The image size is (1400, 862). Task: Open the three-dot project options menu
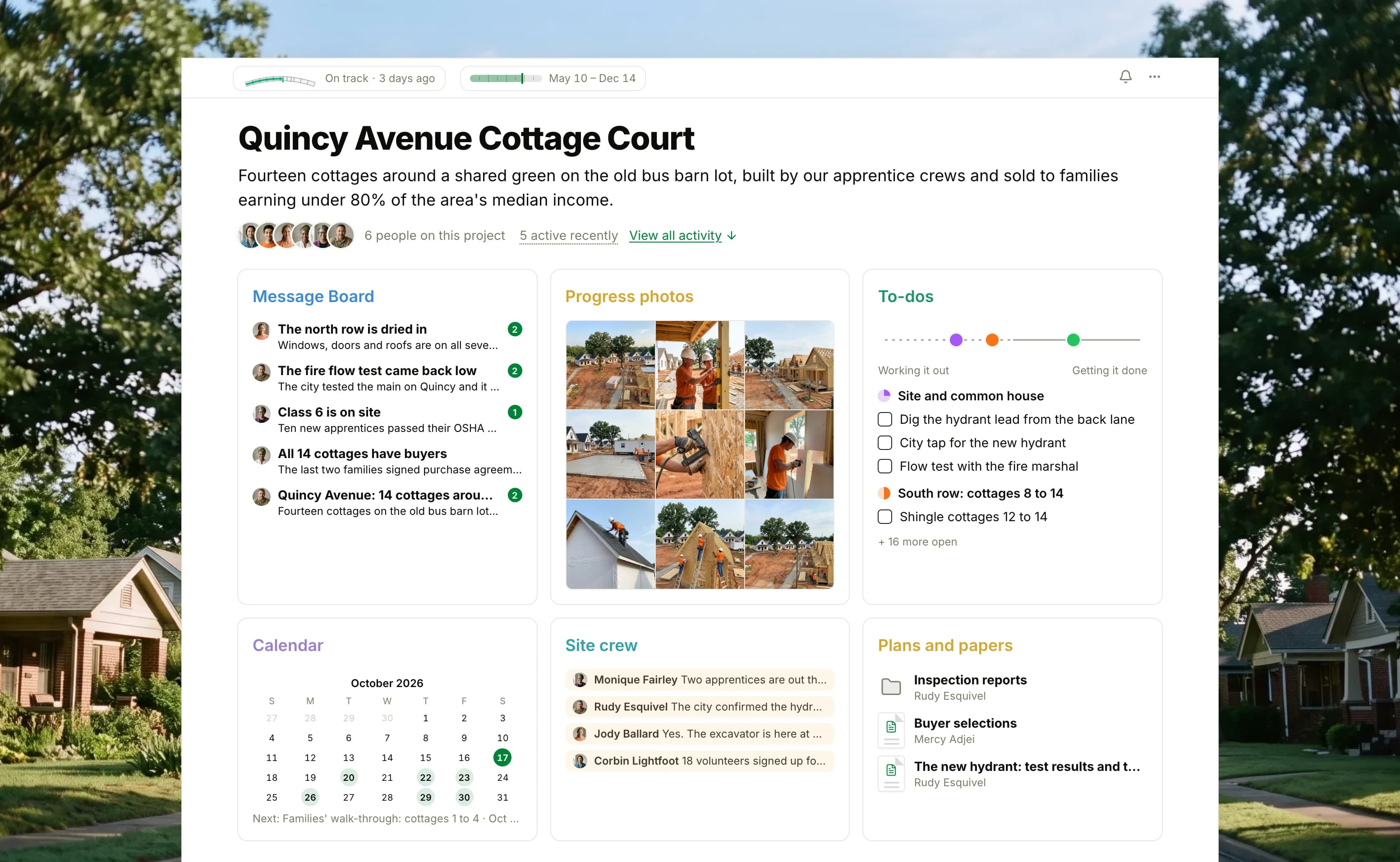tap(1154, 76)
